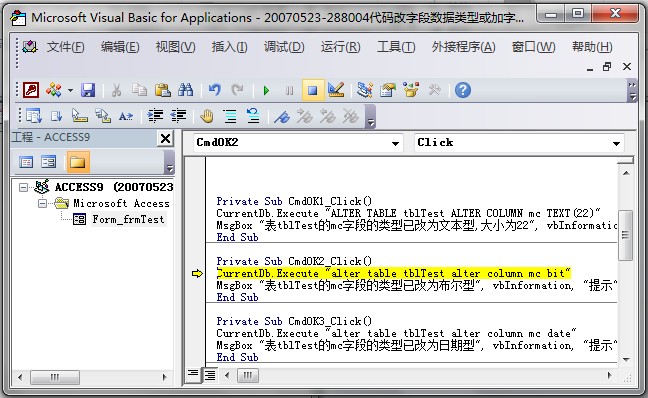Viewport: 648px width, 398px height.
Task: Save the database with the floppy icon
Action: [88, 90]
